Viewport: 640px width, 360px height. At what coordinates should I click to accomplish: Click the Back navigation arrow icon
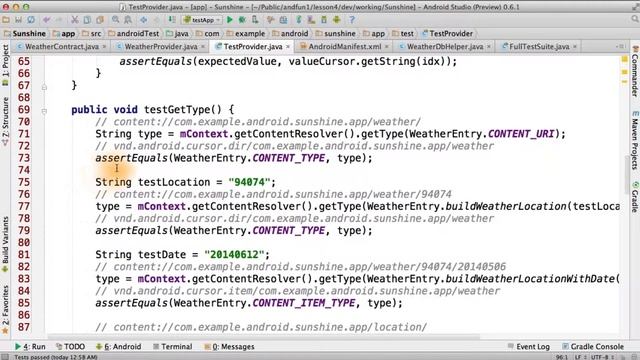(x=144, y=20)
